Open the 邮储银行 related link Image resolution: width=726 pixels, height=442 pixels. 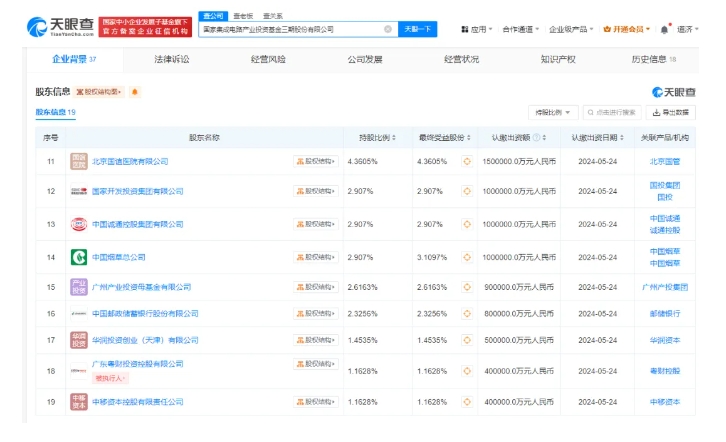click(x=665, y=313)
